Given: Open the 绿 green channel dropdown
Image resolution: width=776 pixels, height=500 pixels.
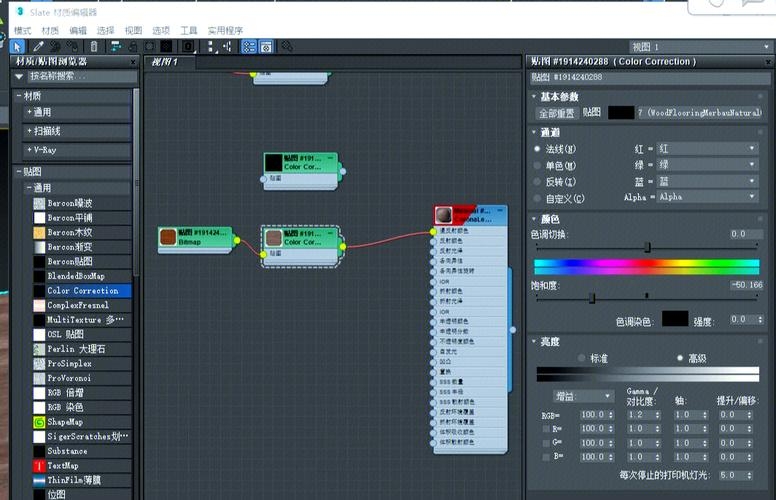Looking at the screenshot, I should pyautogui.click(x=708, y=164).
